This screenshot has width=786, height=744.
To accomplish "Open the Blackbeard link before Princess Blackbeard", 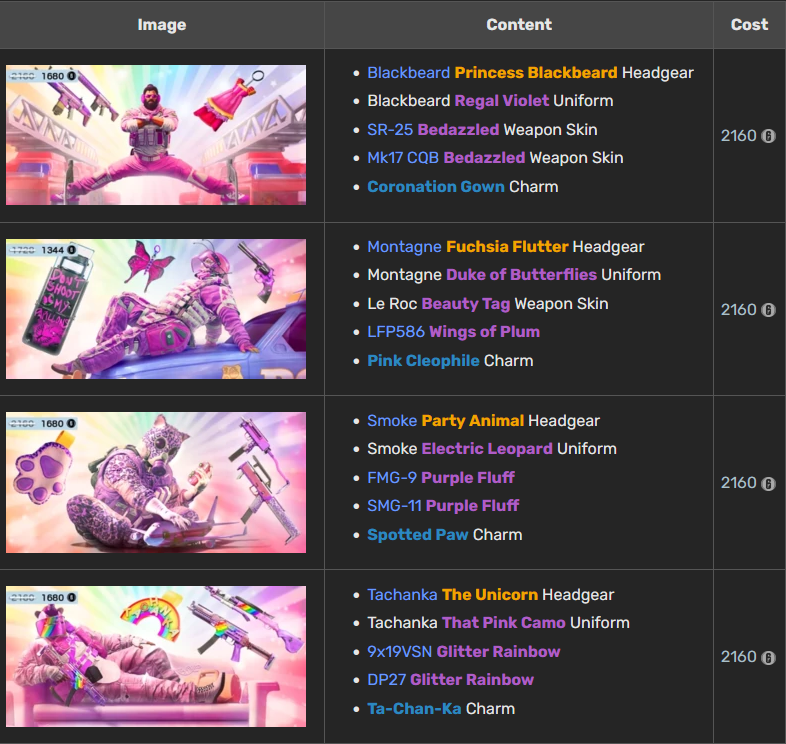I will click(x=409, y=73).
